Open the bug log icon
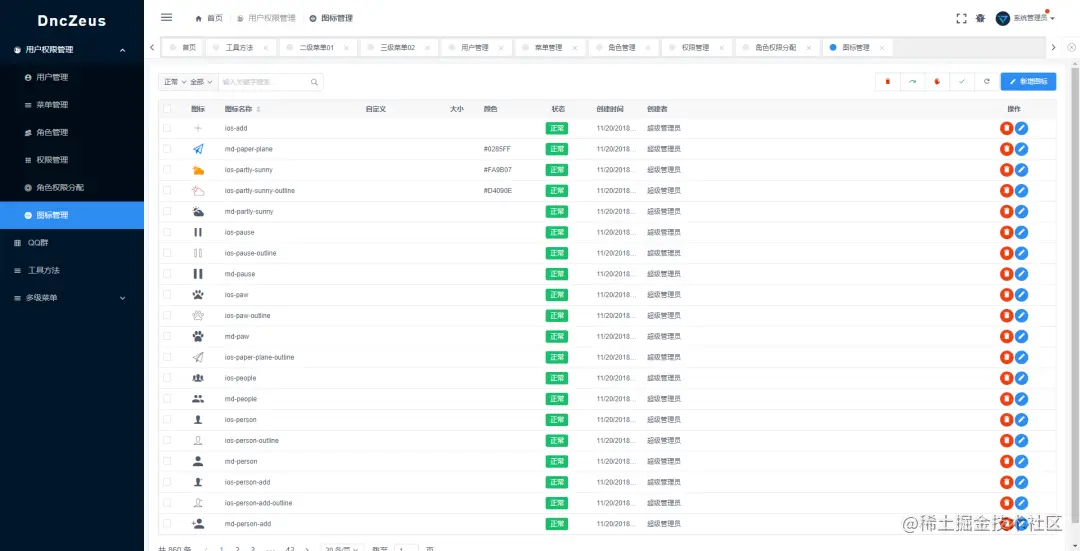Screen dimensions: 1080x551 tap(980, 19)
